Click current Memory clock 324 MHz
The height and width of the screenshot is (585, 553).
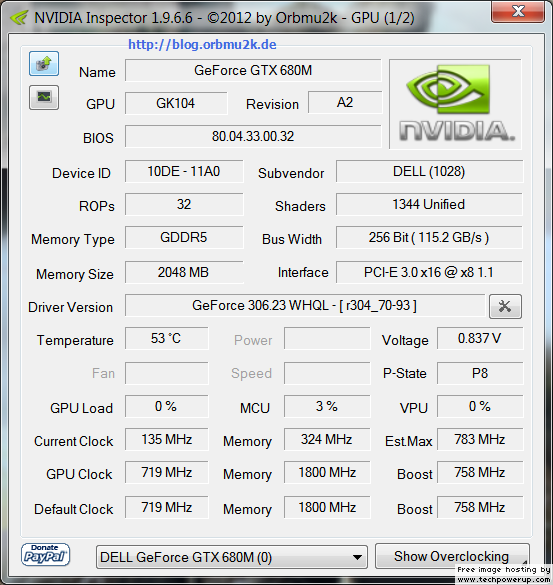click(x=327, y=439)
